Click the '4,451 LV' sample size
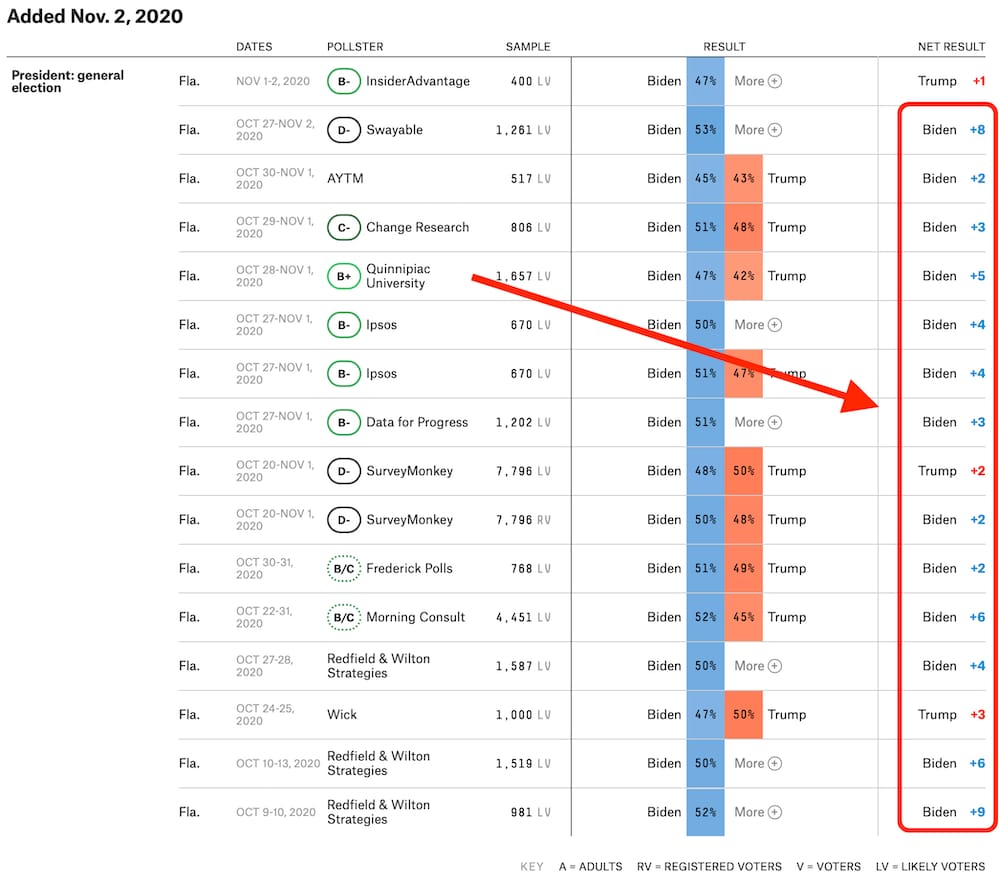 pyautogui.click(x=523, y=617)
